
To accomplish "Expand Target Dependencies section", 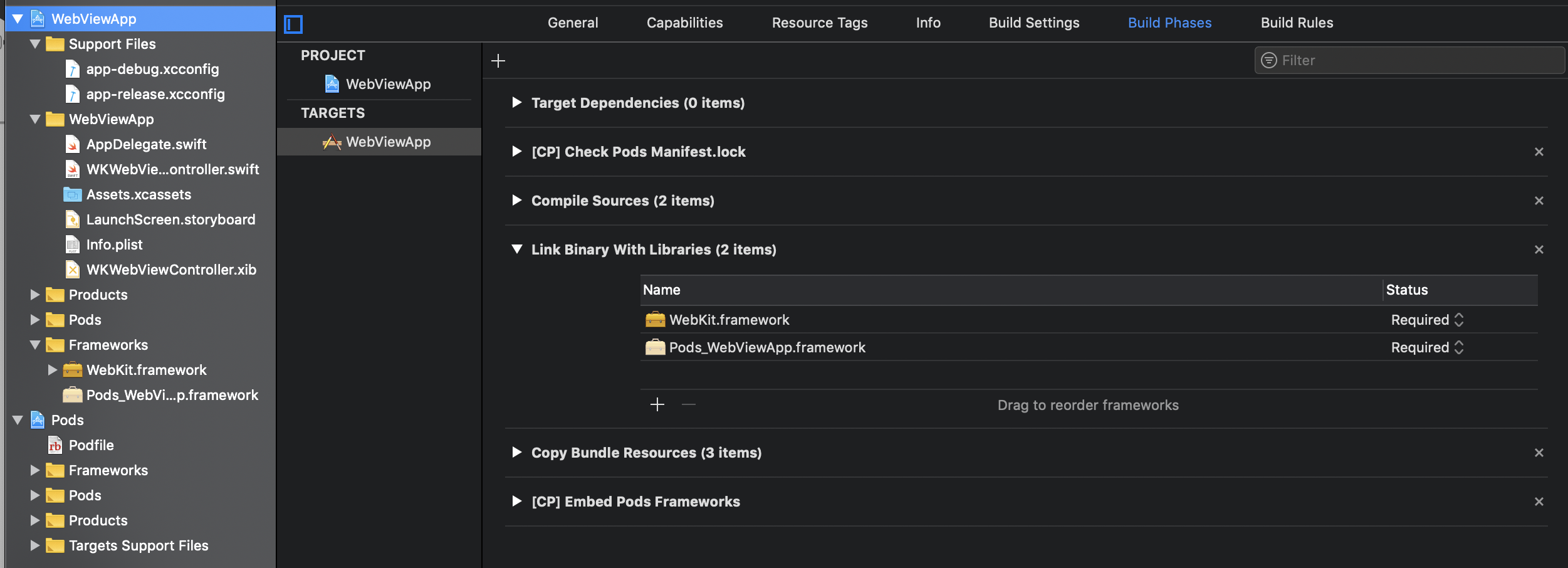I will (516, 102).
